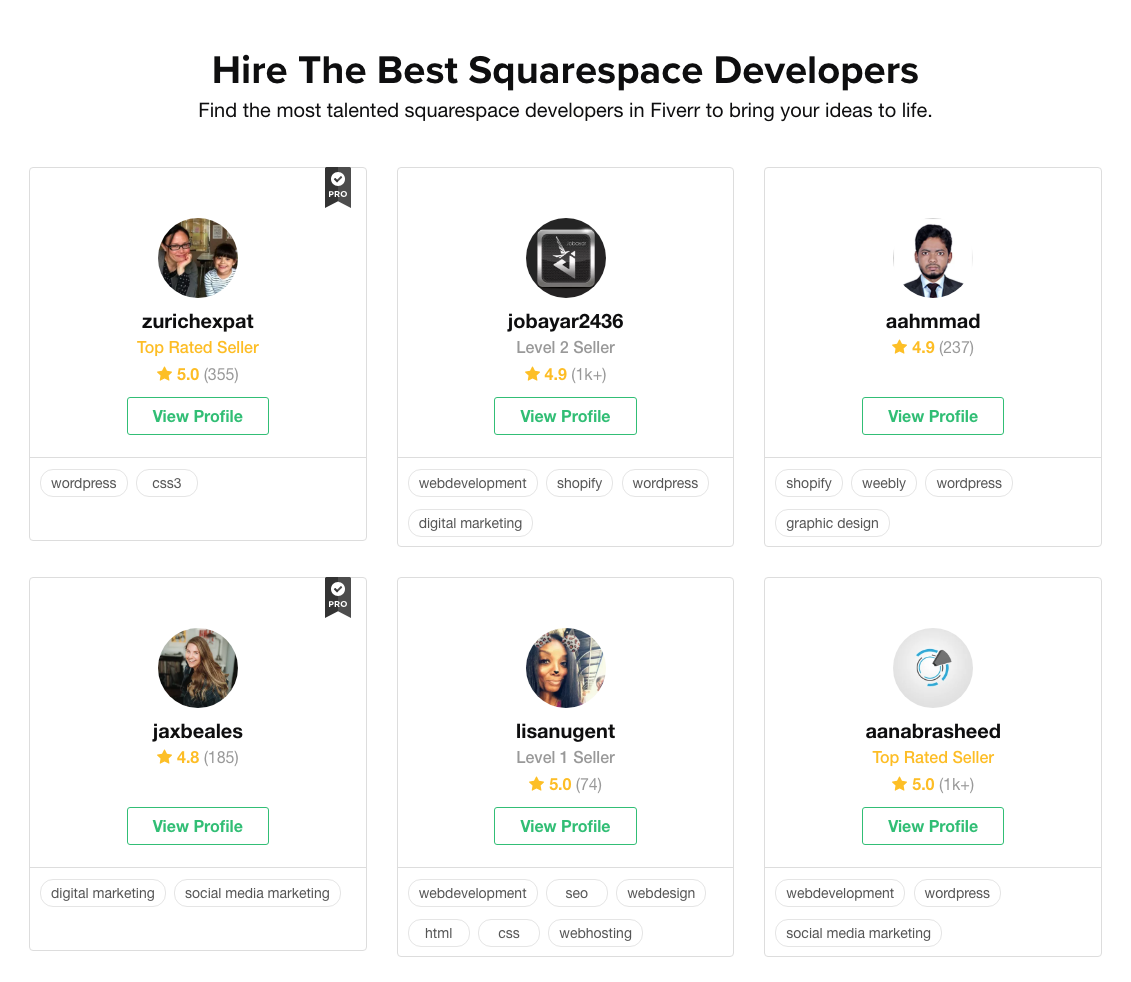Click the (355) review count
Screen dimensions: 1131x982
pyautogui.click(x=221, y=374)
